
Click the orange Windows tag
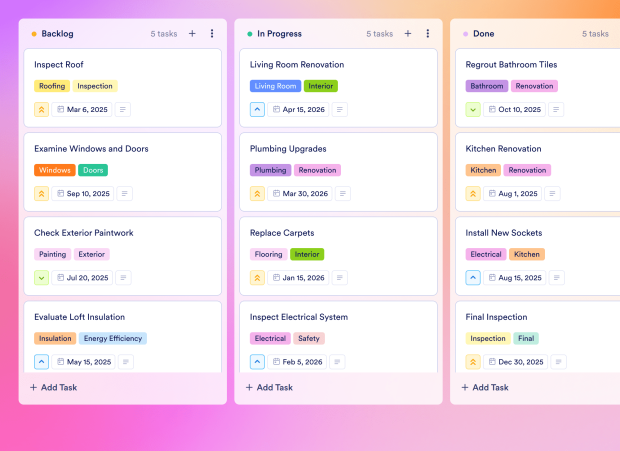point(55,170)
